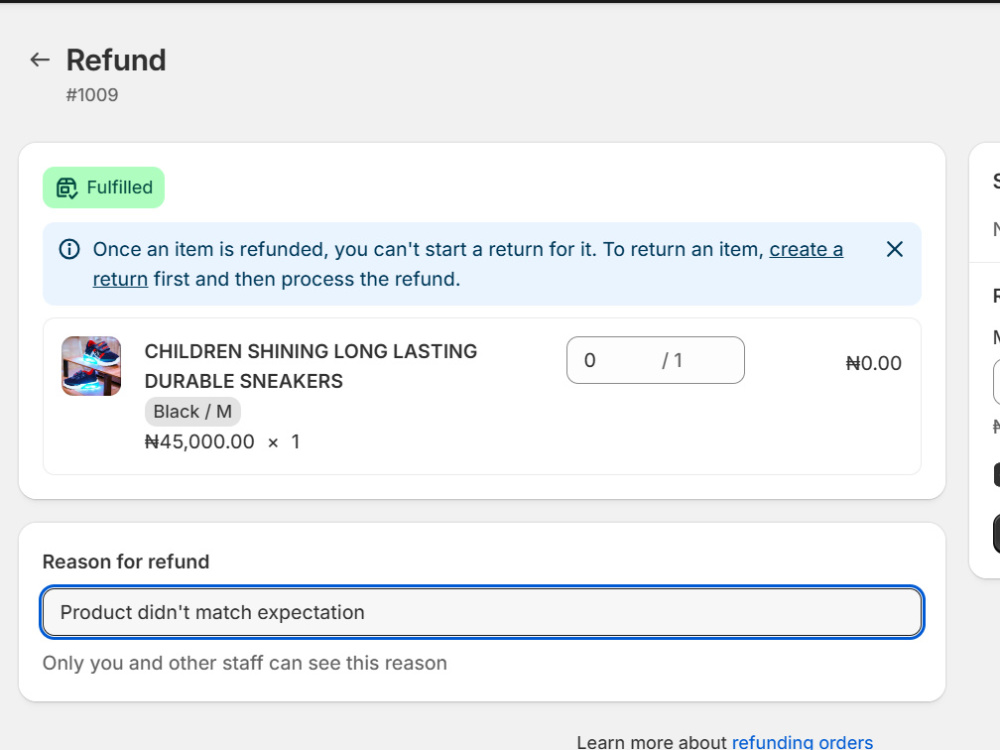
Task: Open the children sneakers product thumbnail
Action: click(x=91, y=366)
